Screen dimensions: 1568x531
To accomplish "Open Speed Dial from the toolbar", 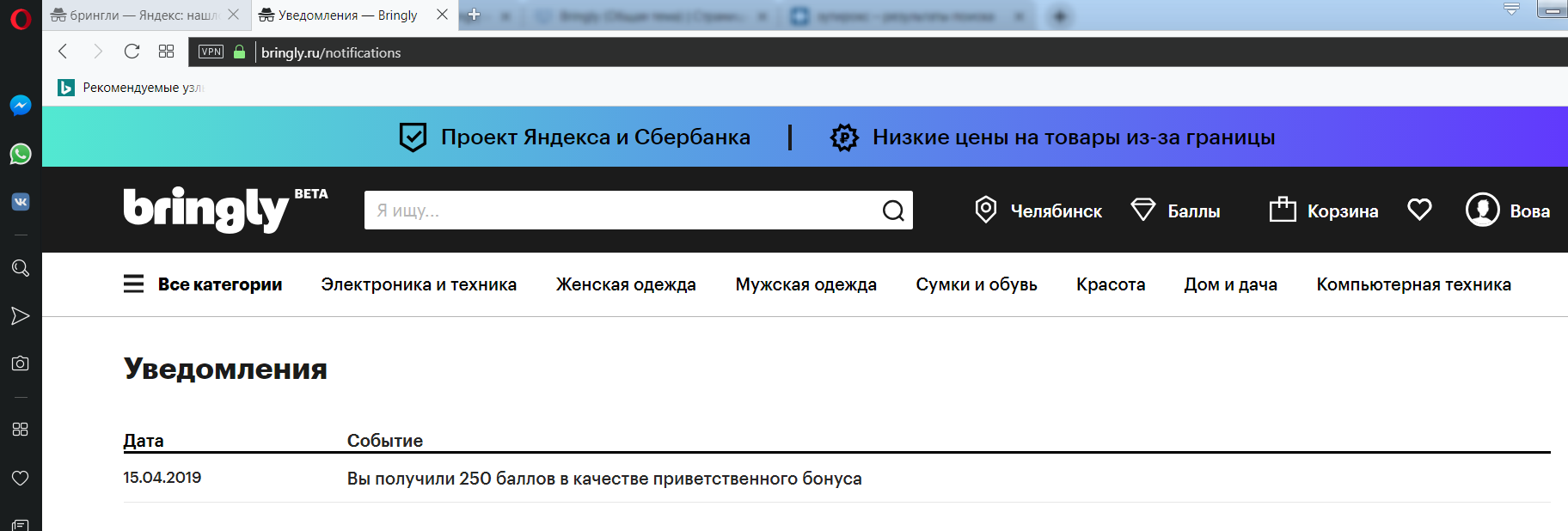I will pos(167,52).
